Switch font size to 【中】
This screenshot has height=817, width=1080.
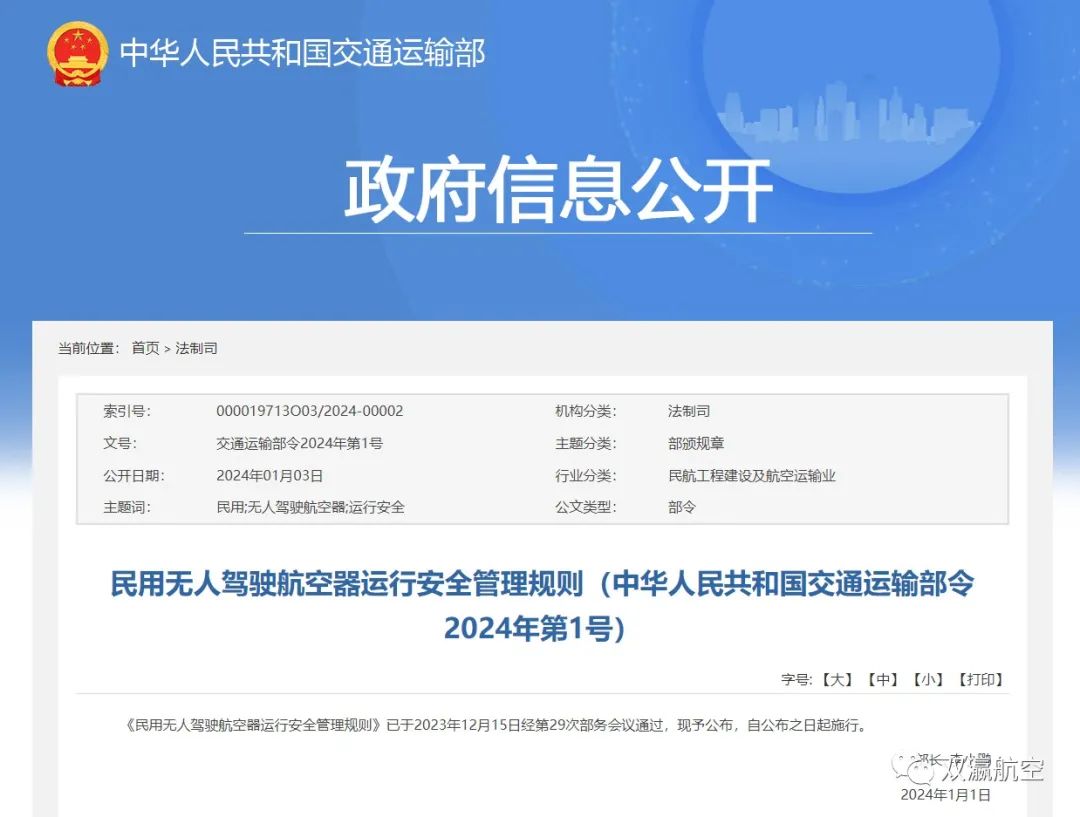coord(883,679)
